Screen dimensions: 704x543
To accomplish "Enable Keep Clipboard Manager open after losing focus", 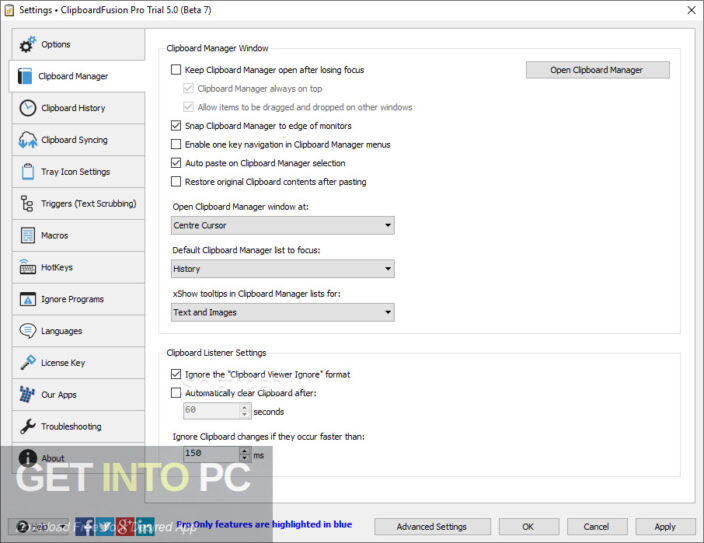I will [x=176, y=70].
